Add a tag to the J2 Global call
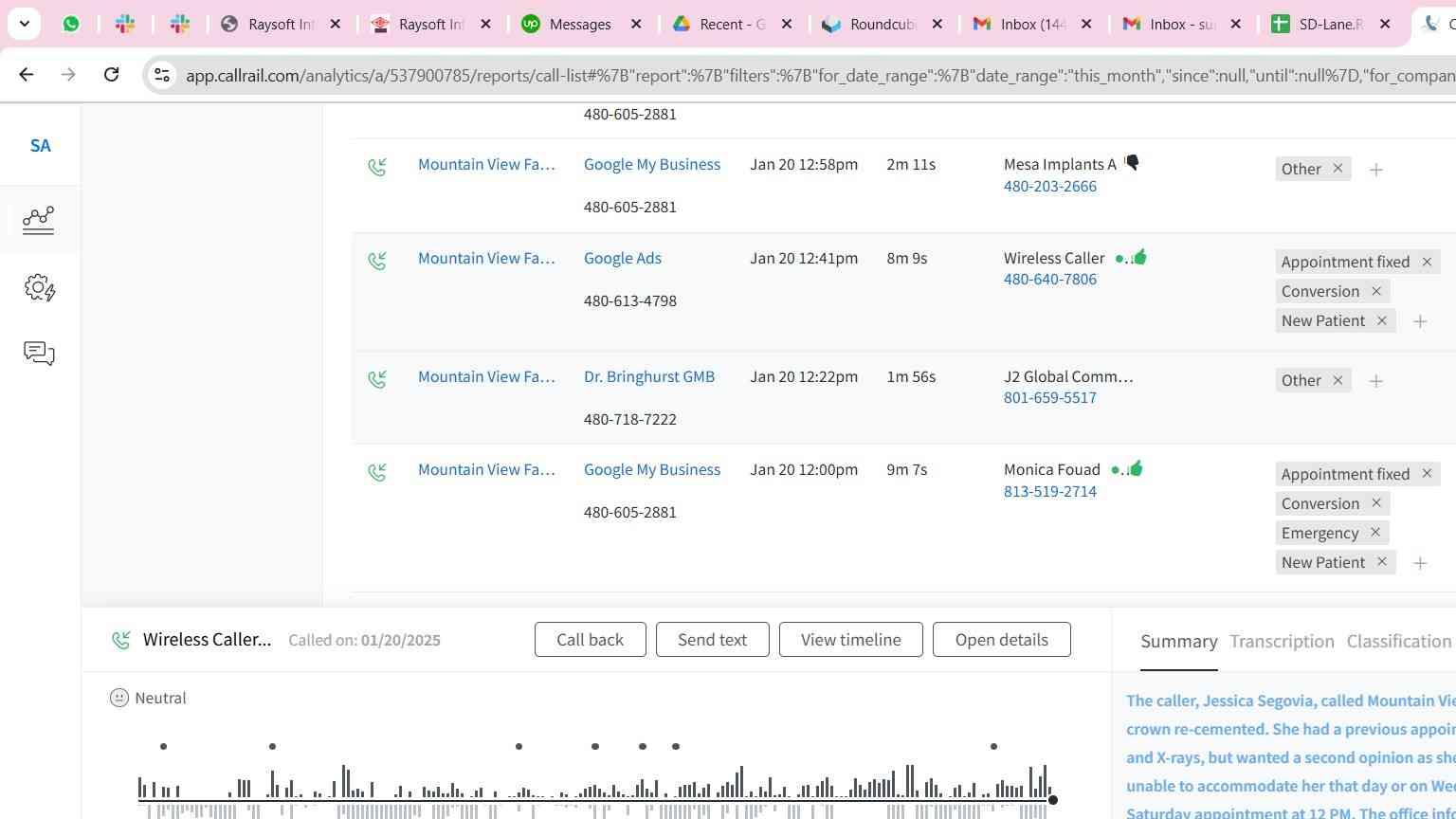Viewport: 1456px width, 819px height. (x=1376, y=381)
